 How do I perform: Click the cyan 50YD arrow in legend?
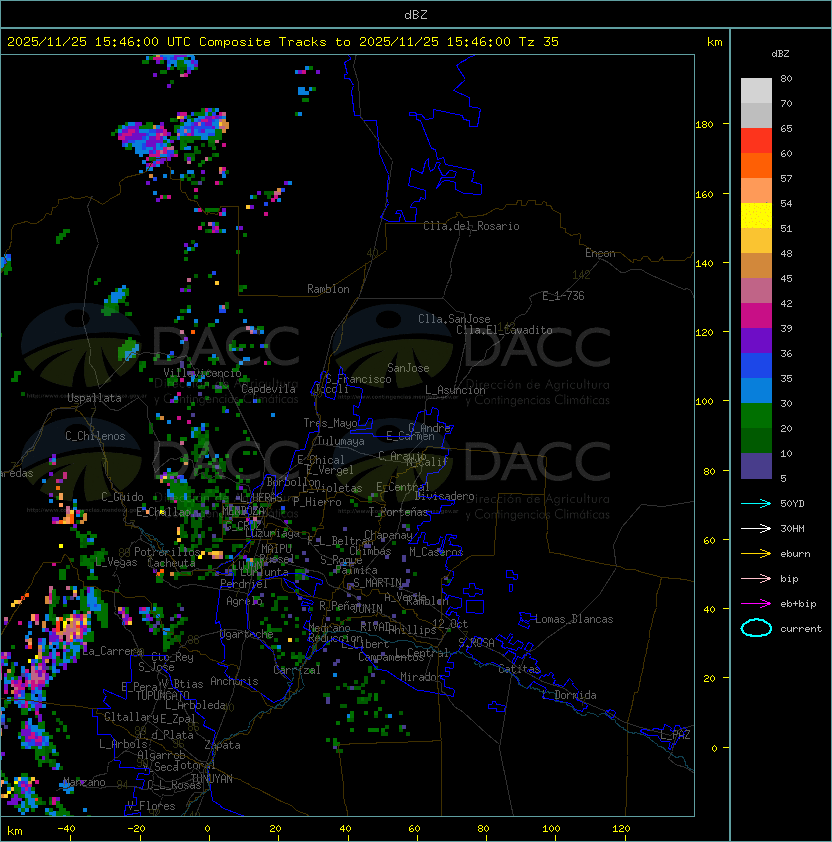tap(756, 503)
